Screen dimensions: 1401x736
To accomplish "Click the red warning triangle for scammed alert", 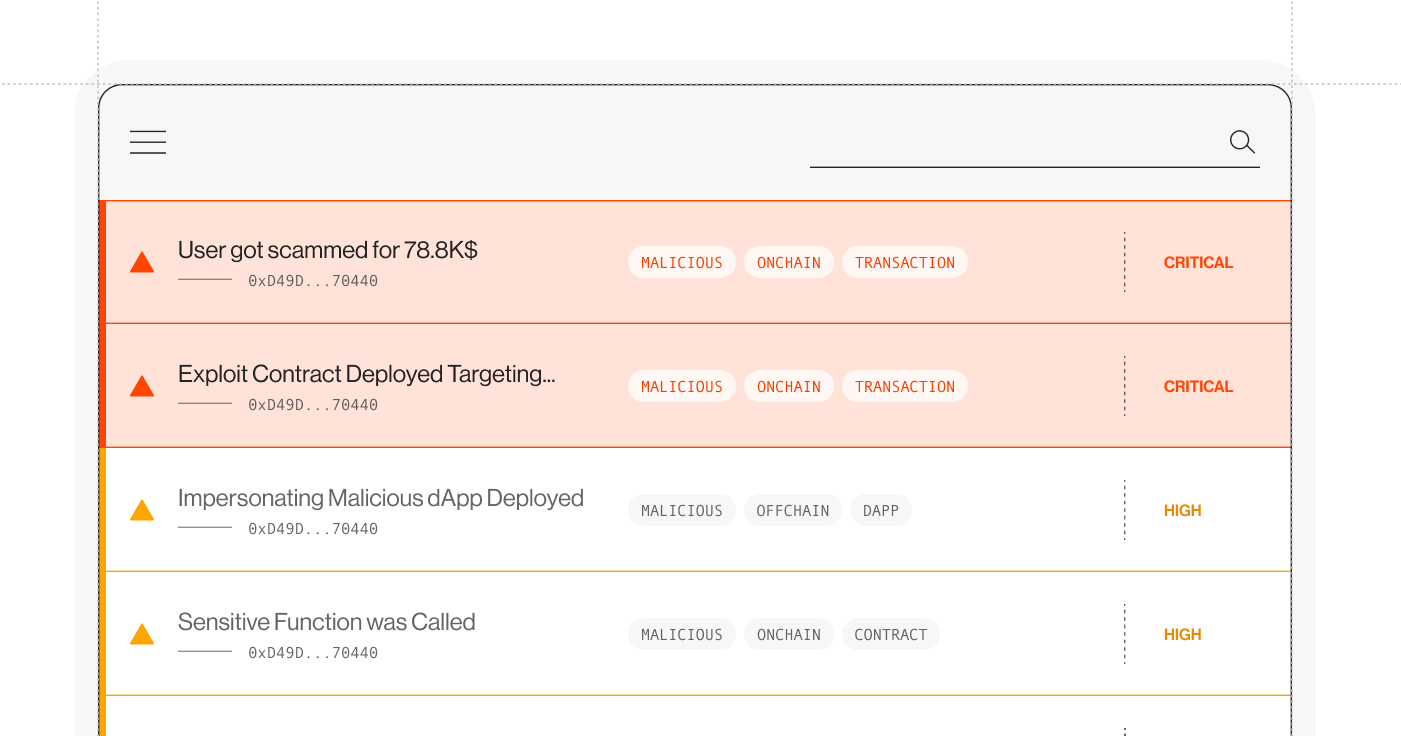I will coord(142,263).
